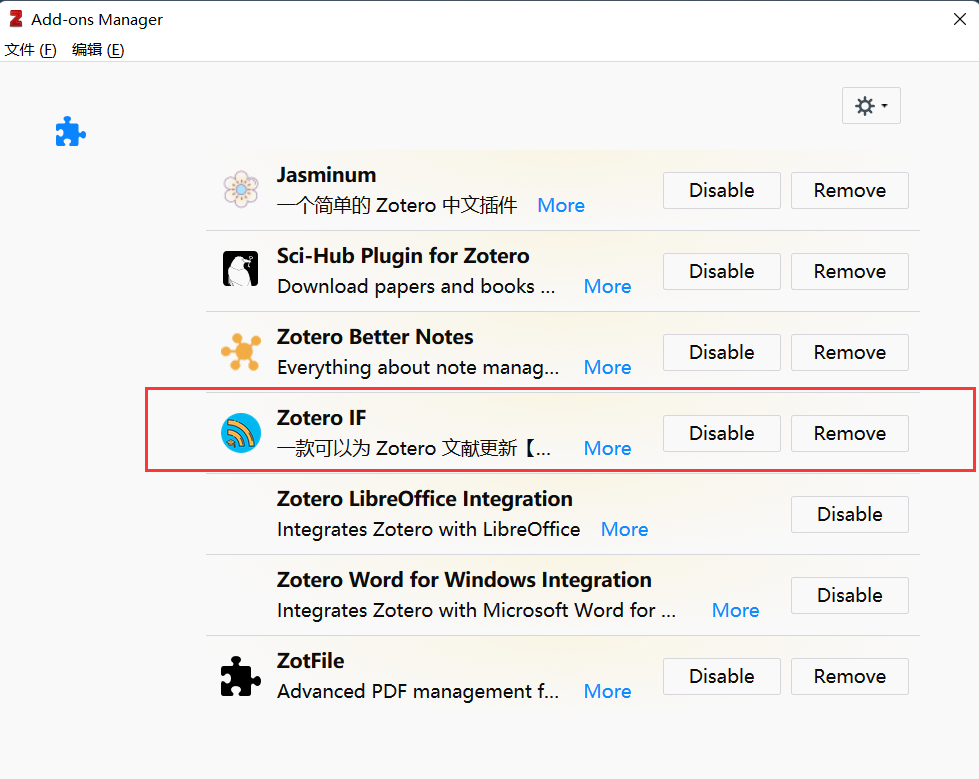Screen dimensions: 979x779
Task: Open the gear tools dropdown
Action: [x=871, y=105]
